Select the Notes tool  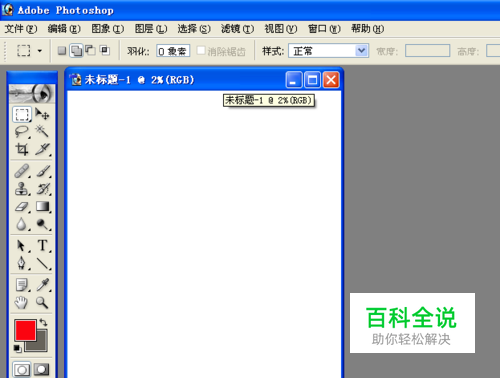(22, 285)
